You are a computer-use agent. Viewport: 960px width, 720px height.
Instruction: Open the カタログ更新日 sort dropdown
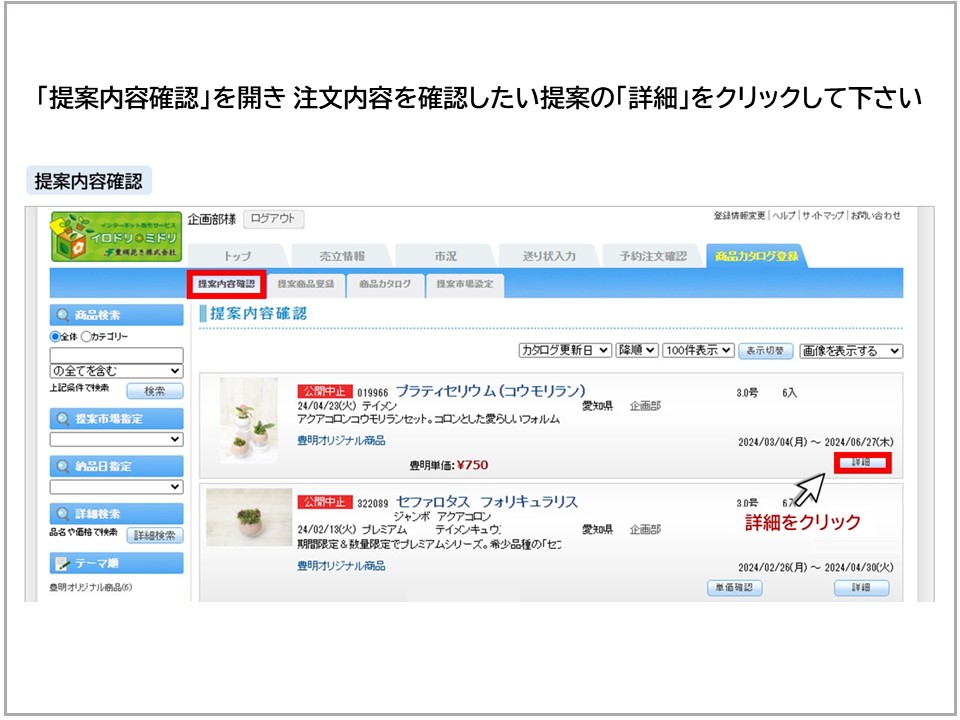click(564, 351)
